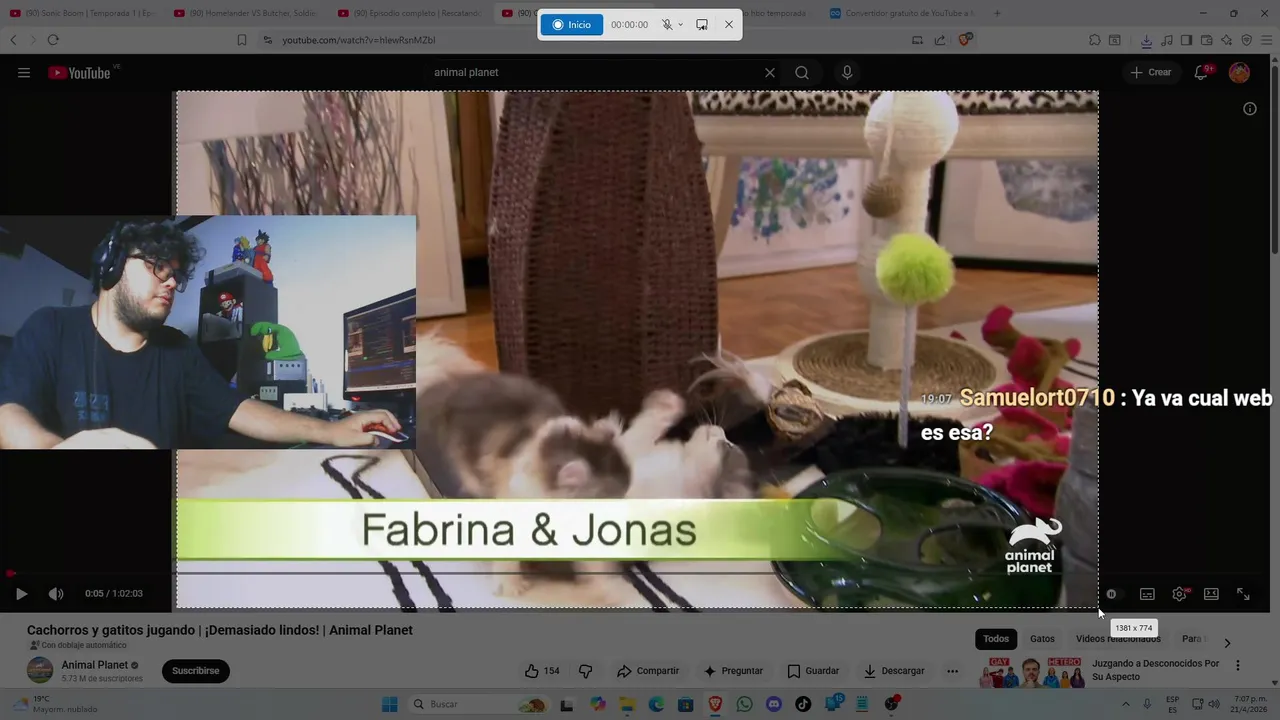Switch to the Convertidor gratuito de YouTube tab

(x=902, y=13)
